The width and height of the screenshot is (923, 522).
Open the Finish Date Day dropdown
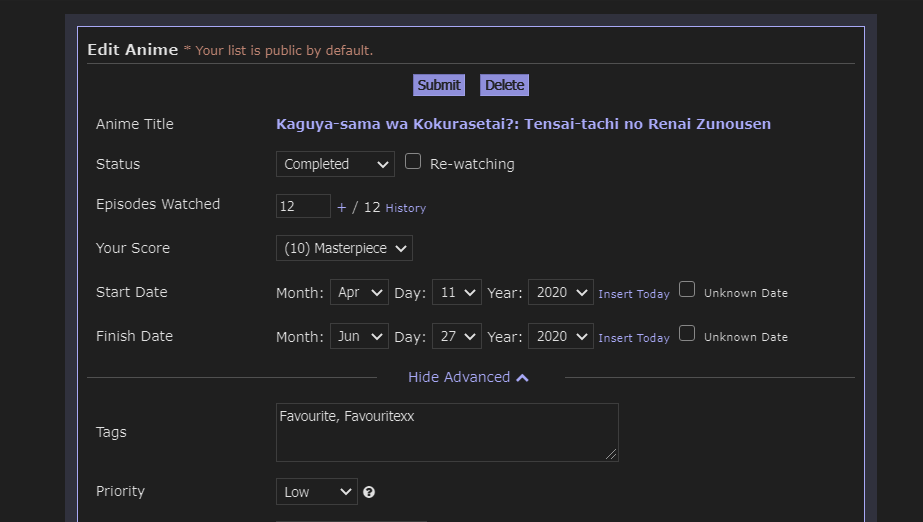[x=456, y=336]
